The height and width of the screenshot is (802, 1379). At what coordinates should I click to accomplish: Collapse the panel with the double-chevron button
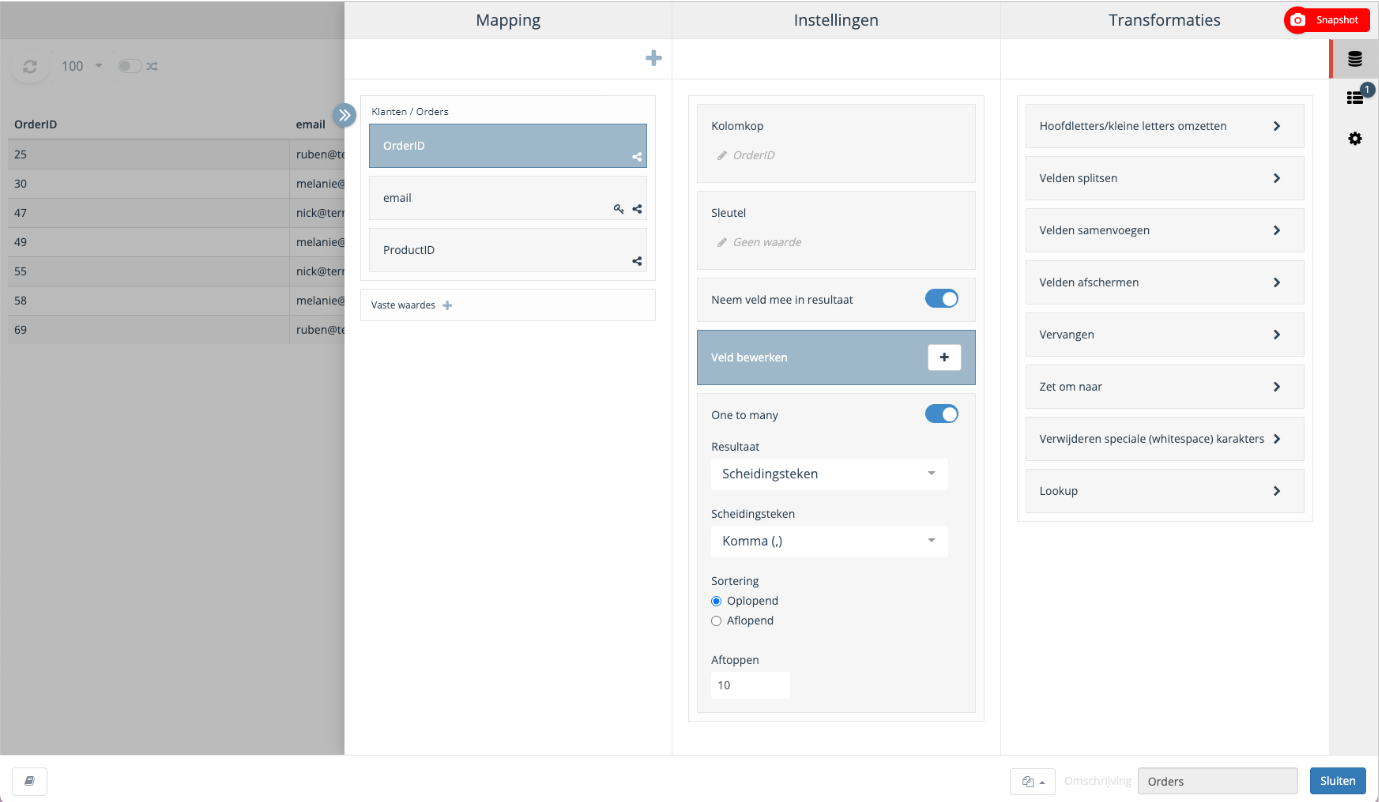click(344, 115)
